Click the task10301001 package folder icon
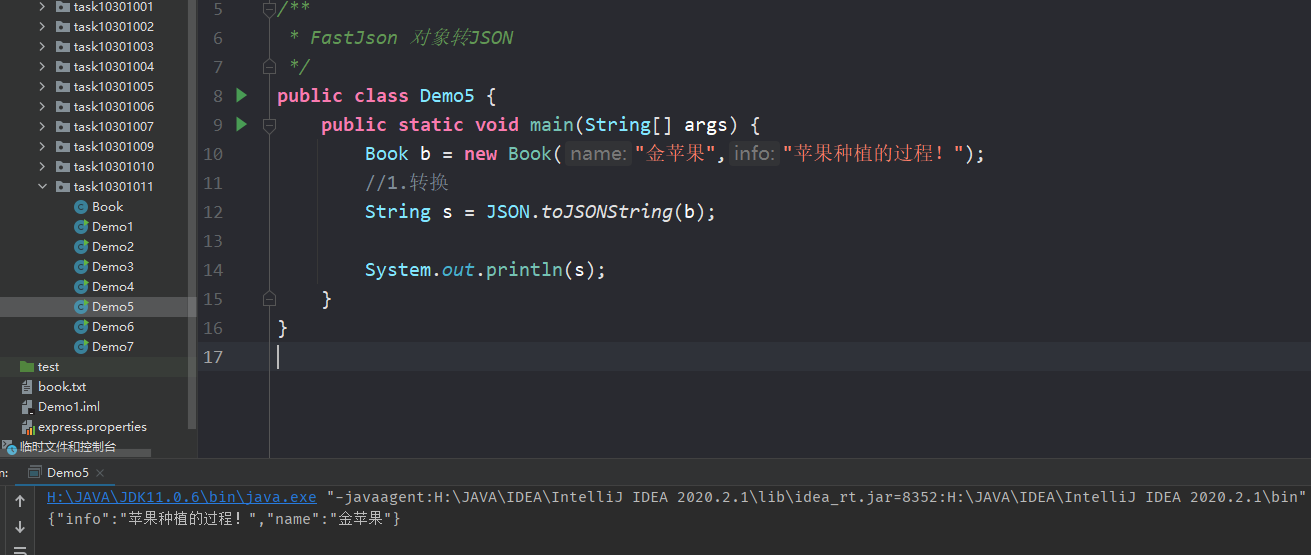1311x555 pixels. pyautogui.click(x=63, y=7)
